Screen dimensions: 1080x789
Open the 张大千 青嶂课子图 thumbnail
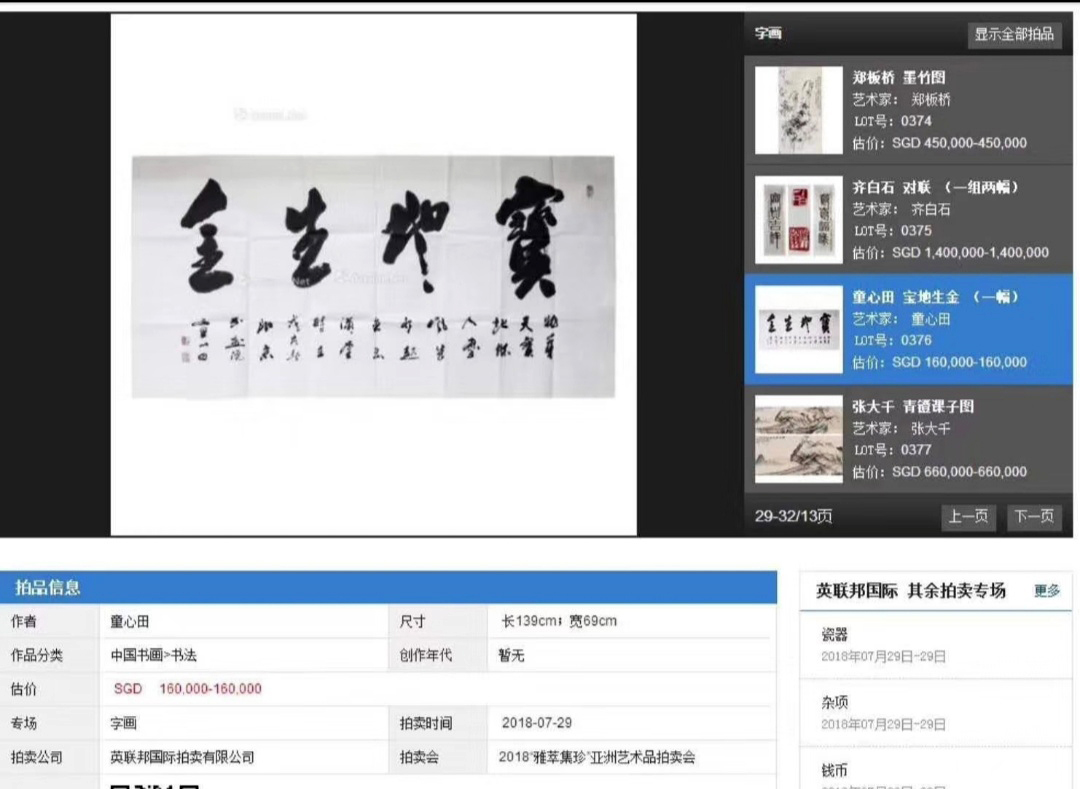(798, 439)
